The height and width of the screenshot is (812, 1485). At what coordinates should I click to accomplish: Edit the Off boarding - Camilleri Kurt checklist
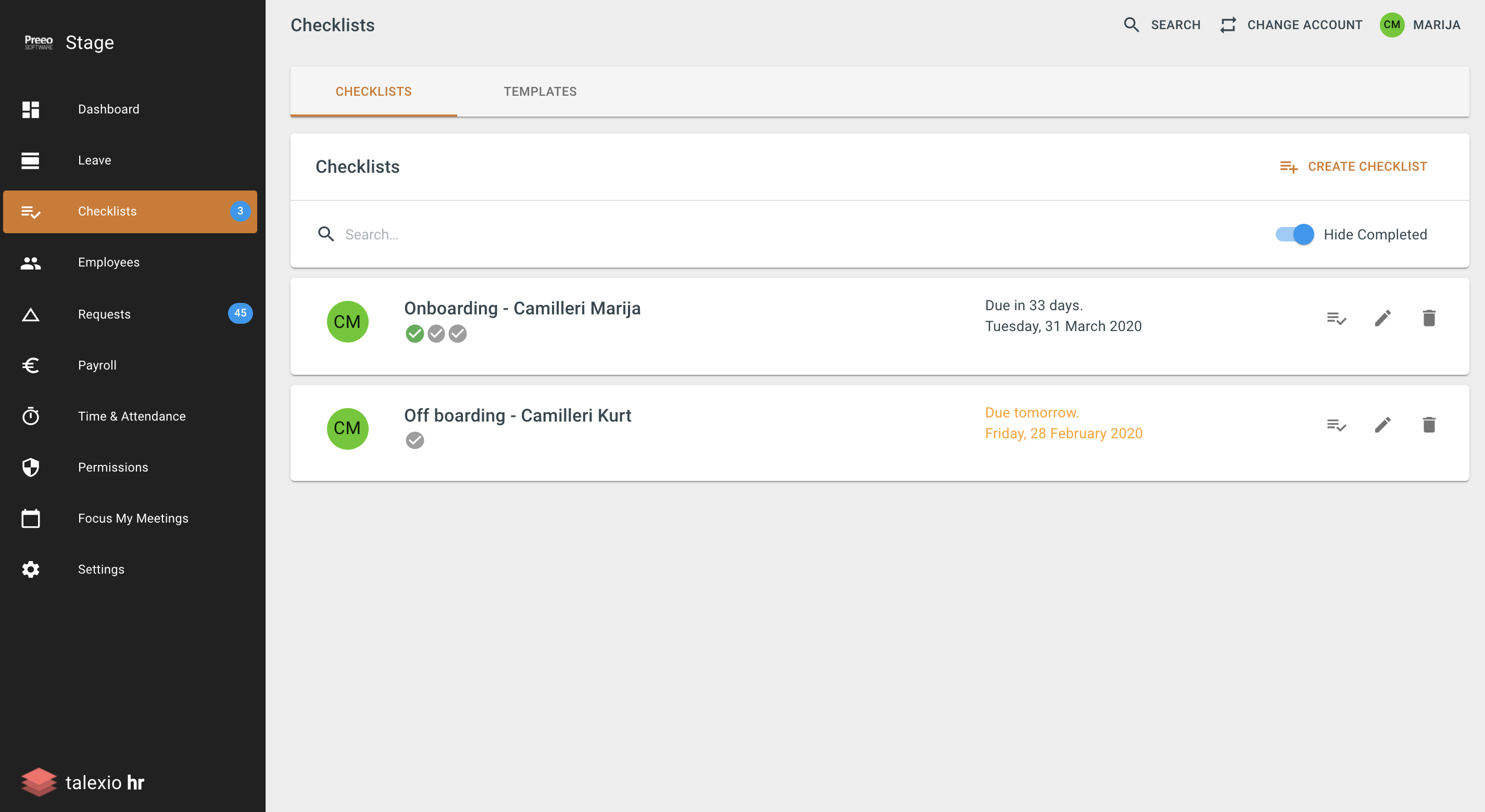coord(1382,425)
